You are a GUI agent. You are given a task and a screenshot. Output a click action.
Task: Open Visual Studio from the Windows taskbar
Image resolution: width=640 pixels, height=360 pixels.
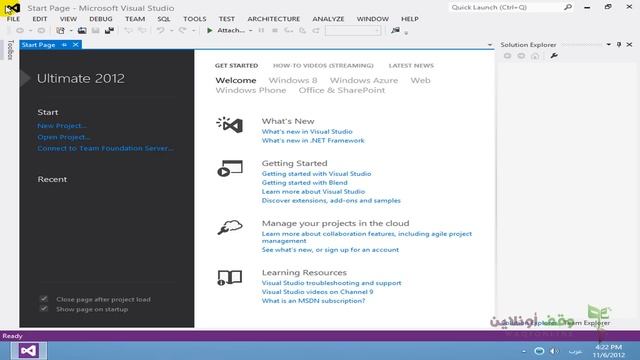(29, 351)
